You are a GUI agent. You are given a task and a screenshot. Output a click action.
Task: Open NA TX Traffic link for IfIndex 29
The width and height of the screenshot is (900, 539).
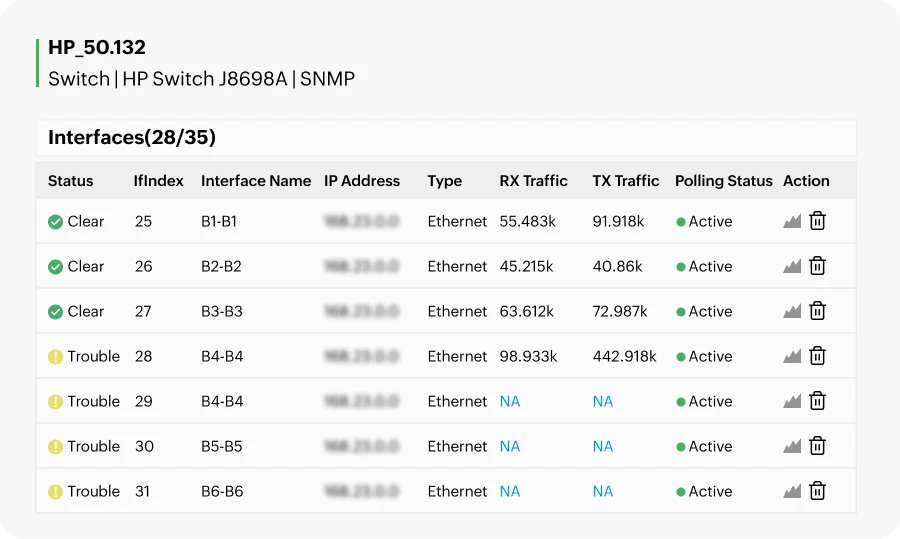(x=603, y=401)
